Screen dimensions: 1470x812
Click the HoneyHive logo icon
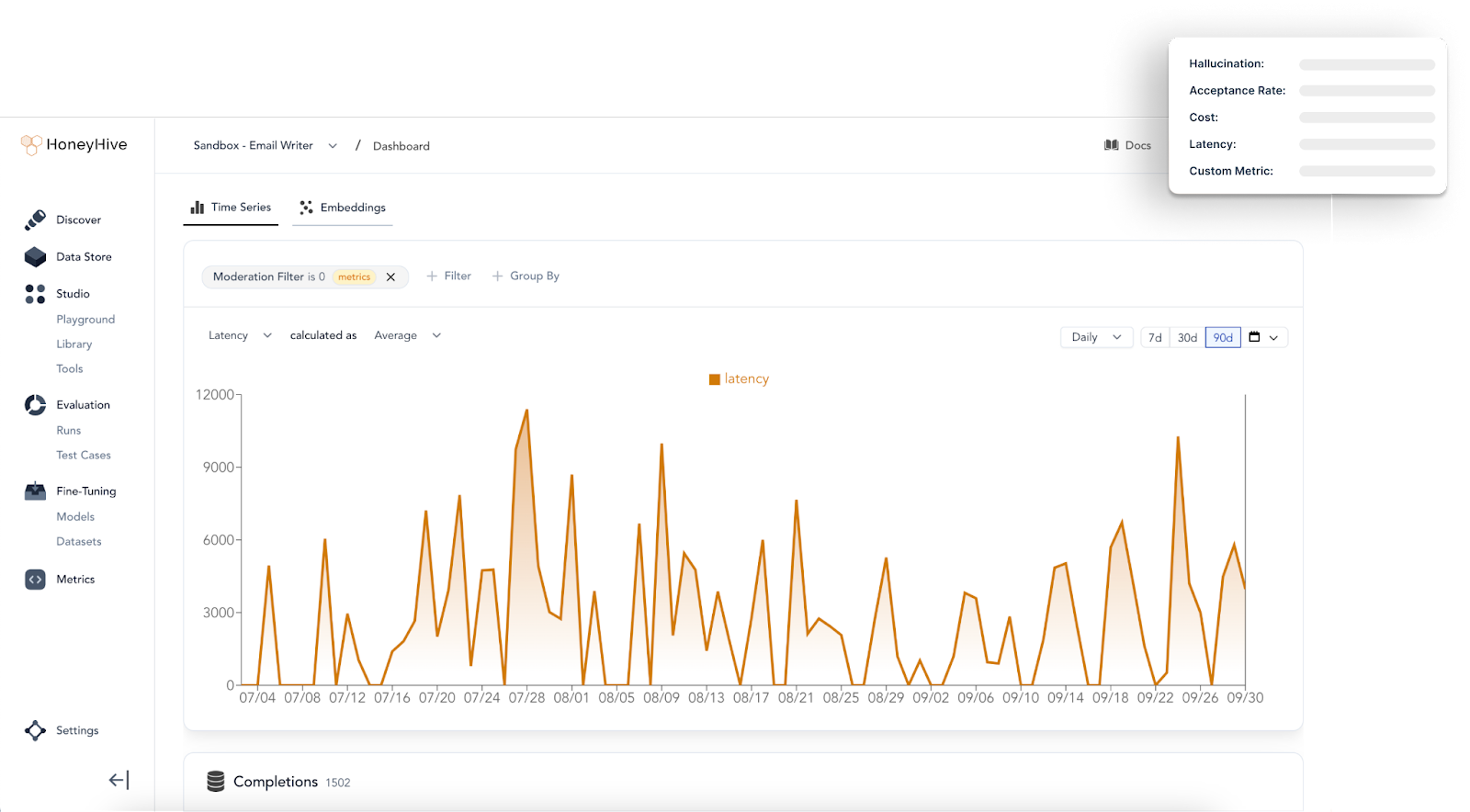click(31, 145)
